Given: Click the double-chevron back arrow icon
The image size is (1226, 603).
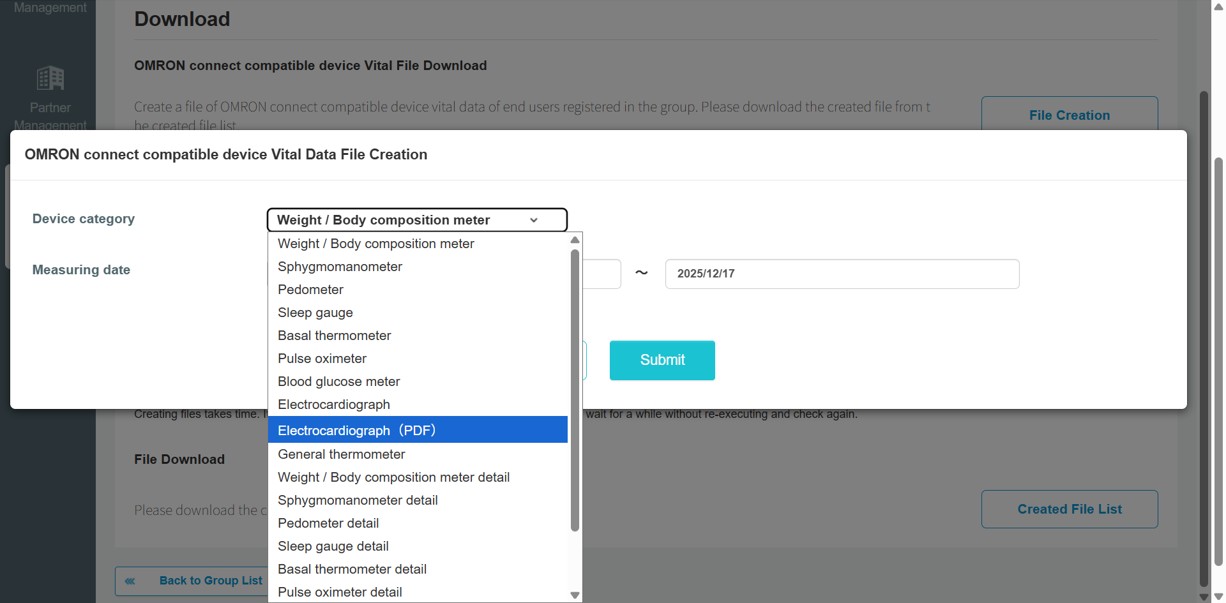Looking at the screenshot, I should 130,581.
